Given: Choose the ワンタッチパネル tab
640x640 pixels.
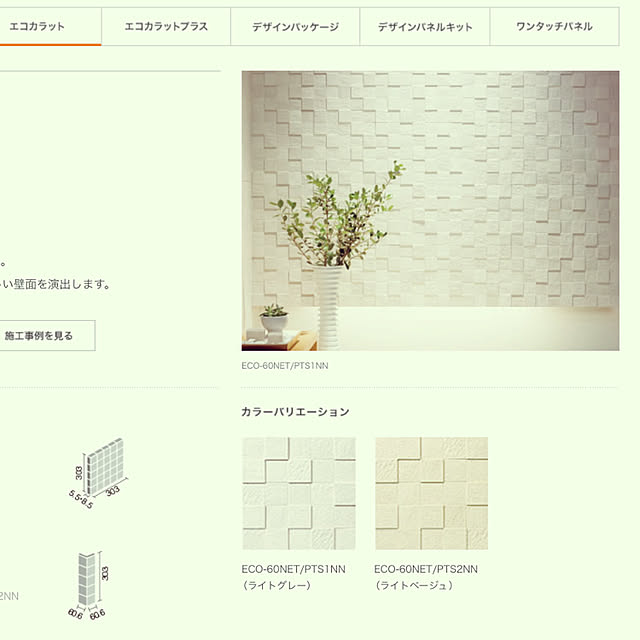Looking at the screenshot, I should [554, 27].
